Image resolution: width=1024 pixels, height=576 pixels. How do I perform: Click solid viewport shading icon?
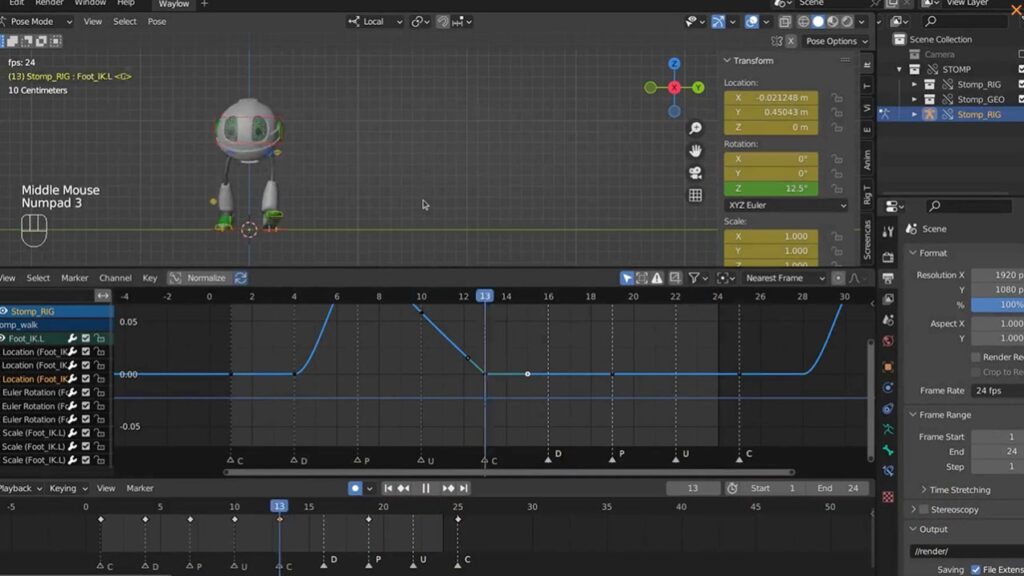coord(818,22)
